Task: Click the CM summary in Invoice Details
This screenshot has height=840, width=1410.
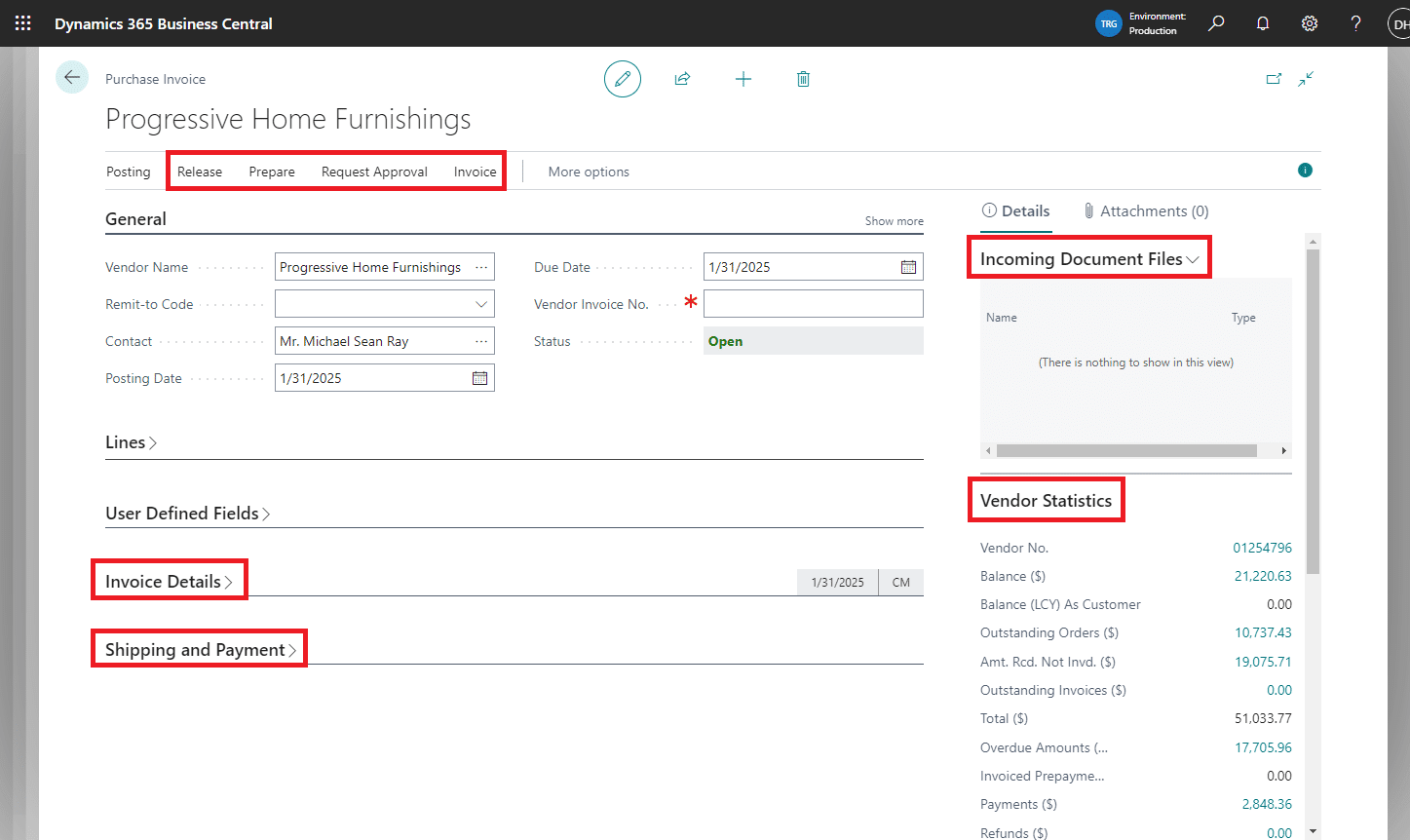Action: (x=900, y=582)
